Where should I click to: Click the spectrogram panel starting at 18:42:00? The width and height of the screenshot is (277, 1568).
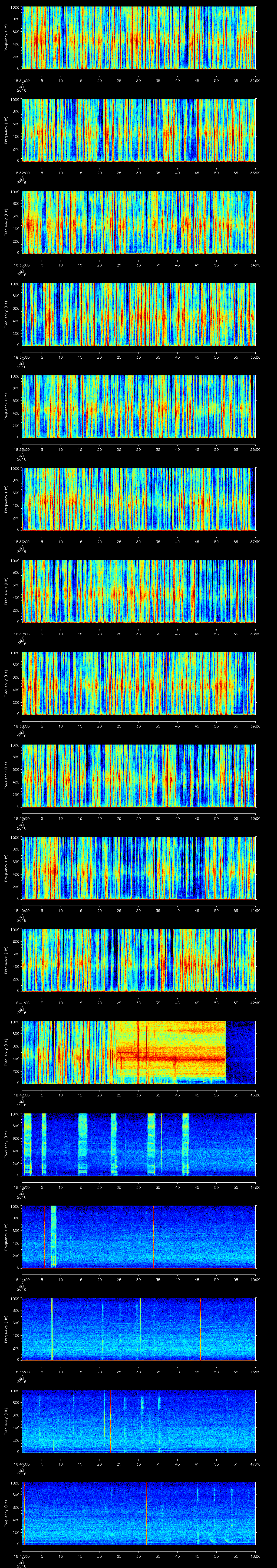tap(139, 1052)
